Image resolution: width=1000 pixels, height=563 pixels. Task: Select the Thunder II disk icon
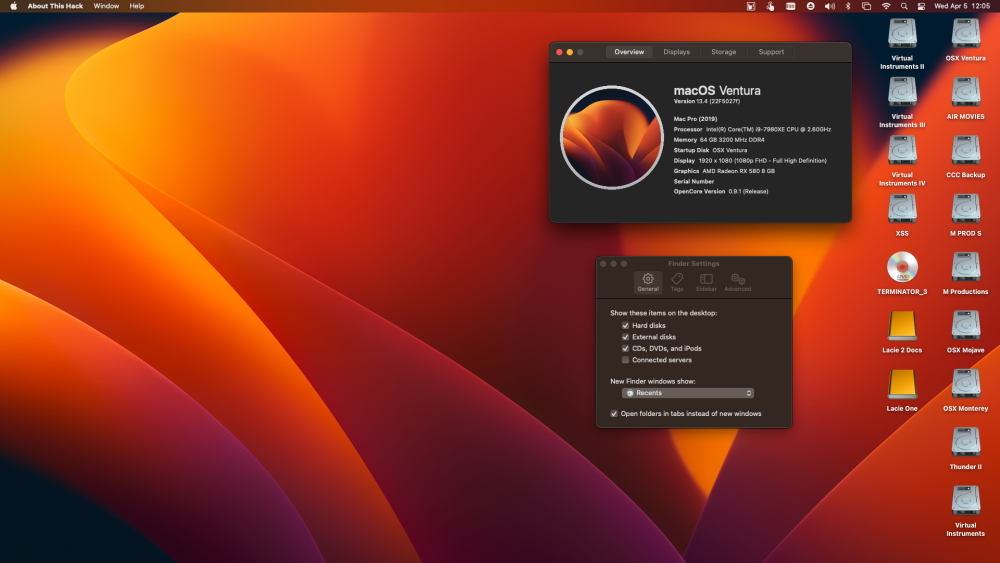[x=966, y=442]
